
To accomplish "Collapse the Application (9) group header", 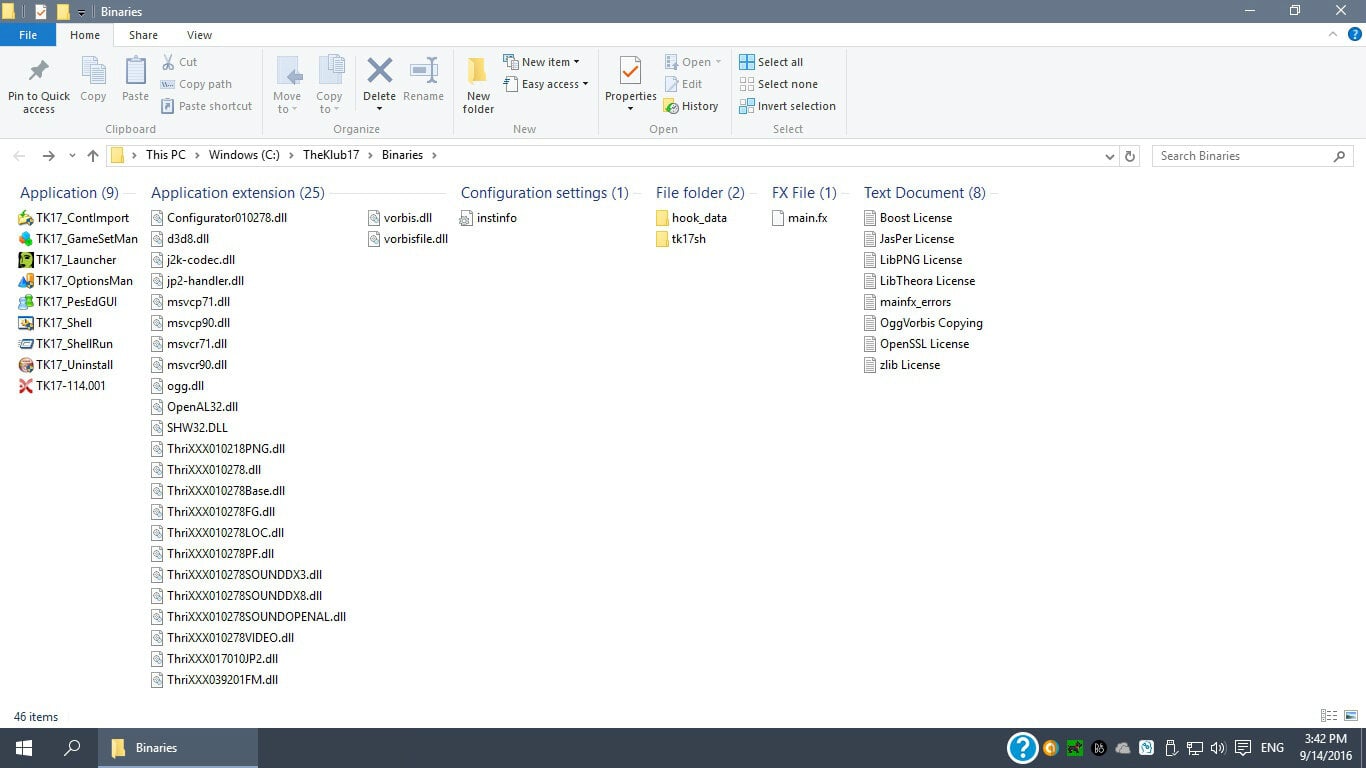I will pyautogui.click(x=69, y=193).
